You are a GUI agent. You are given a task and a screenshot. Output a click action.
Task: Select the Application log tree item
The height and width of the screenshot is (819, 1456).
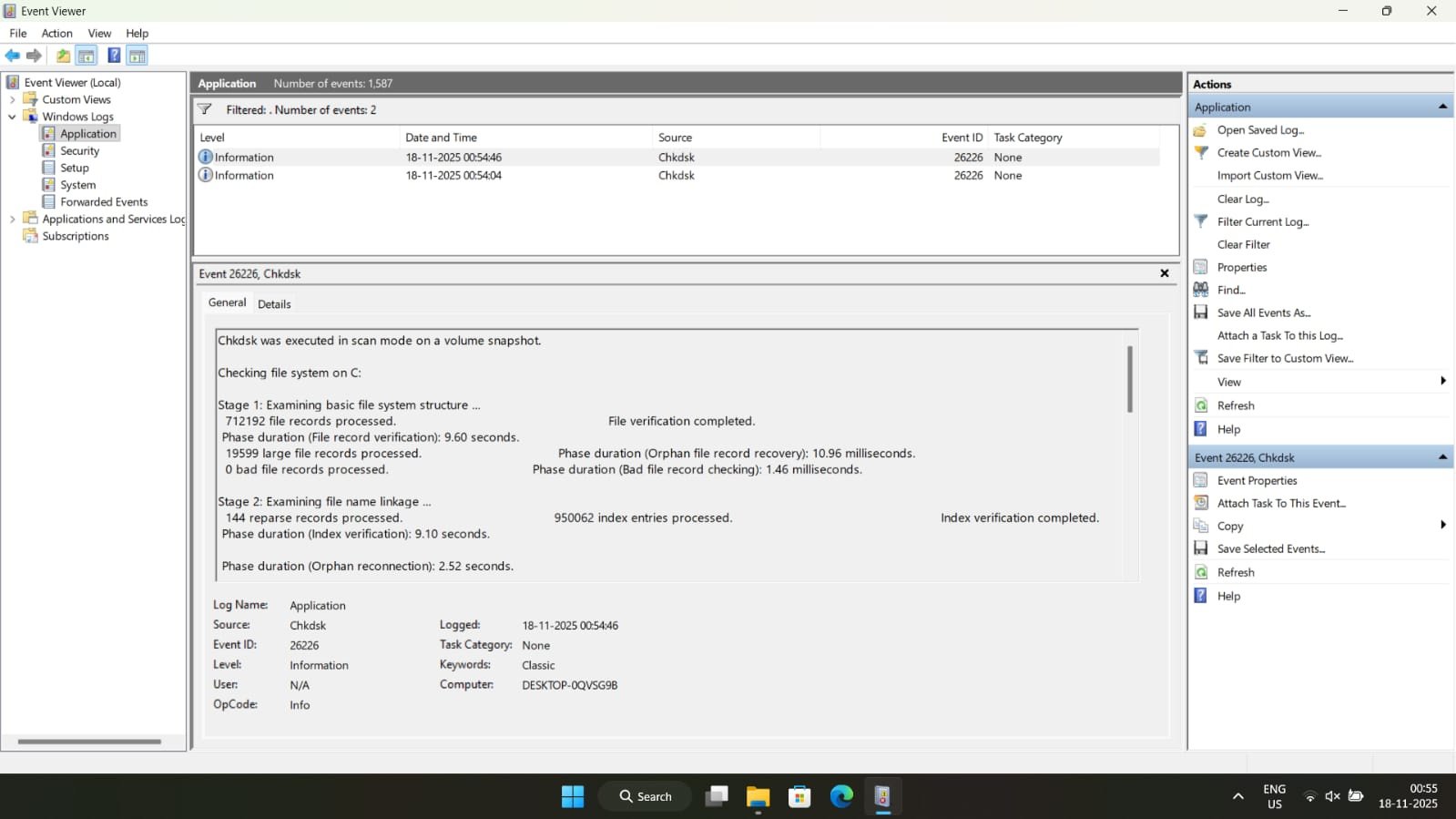tap(88, 133)
